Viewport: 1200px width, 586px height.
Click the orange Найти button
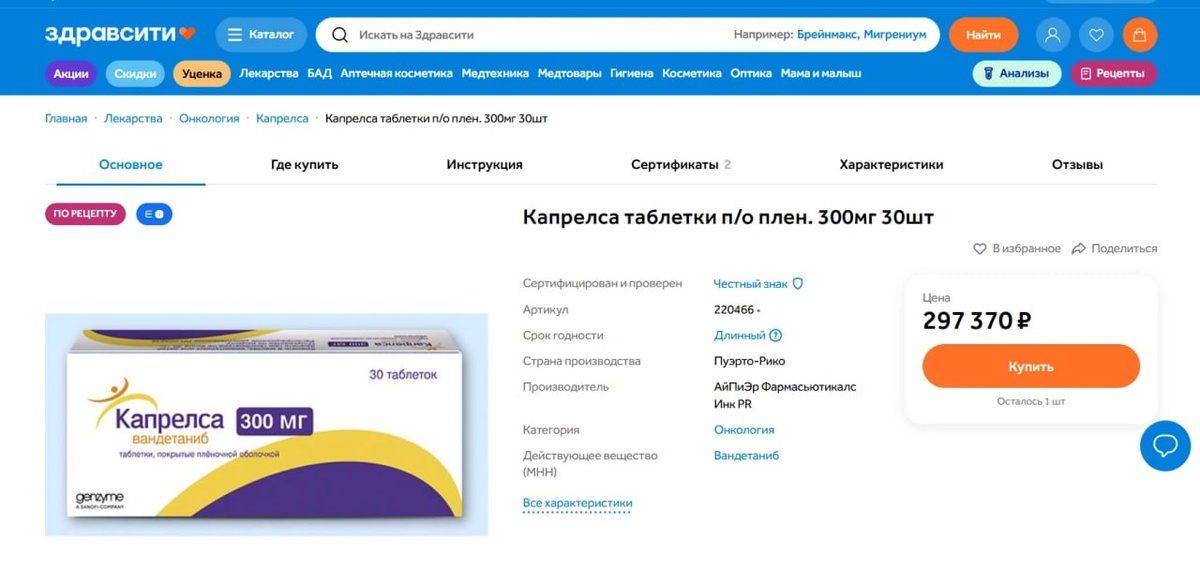click(983, 35)
